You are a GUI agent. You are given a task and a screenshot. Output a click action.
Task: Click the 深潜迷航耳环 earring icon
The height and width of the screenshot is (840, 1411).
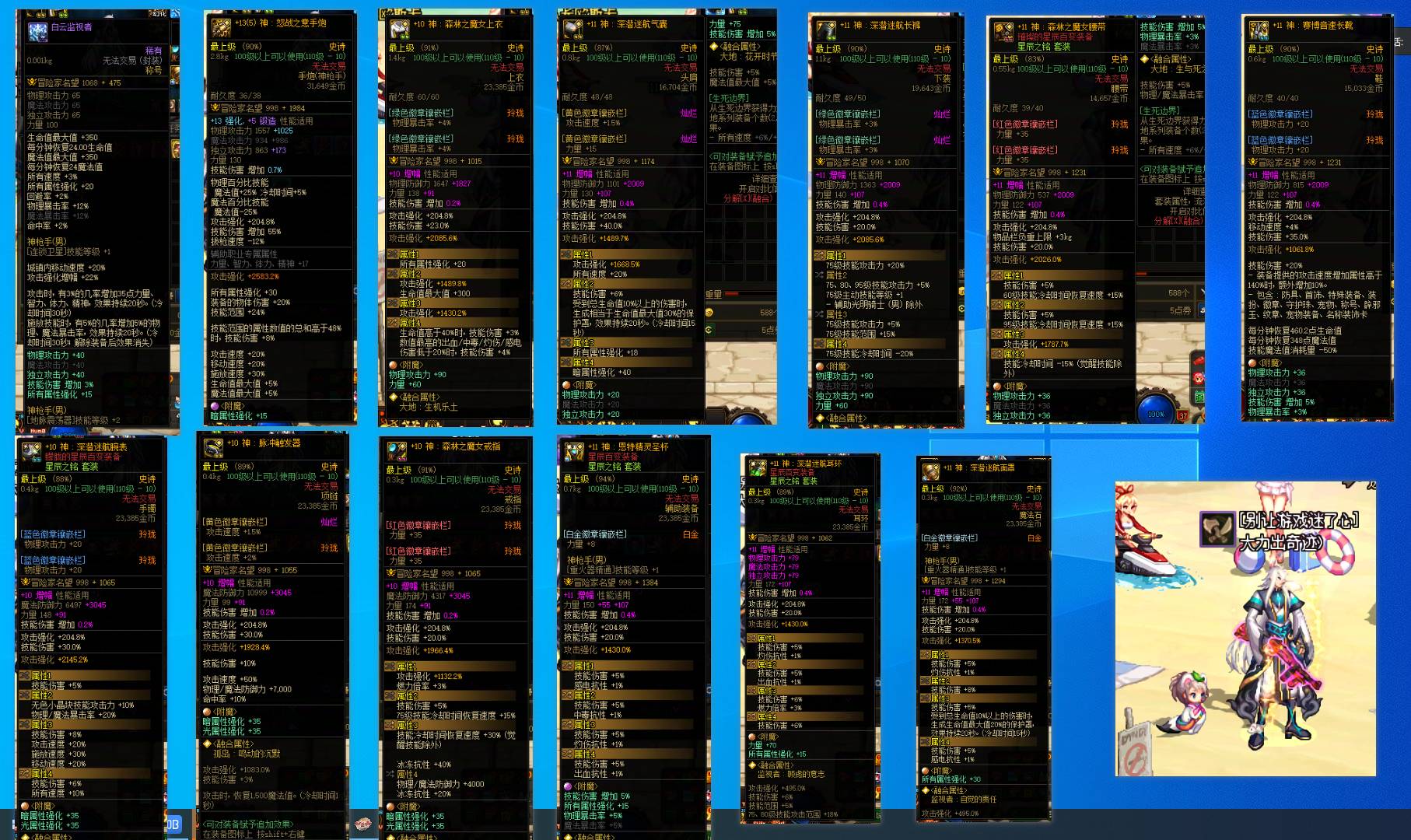coord(758,468)
